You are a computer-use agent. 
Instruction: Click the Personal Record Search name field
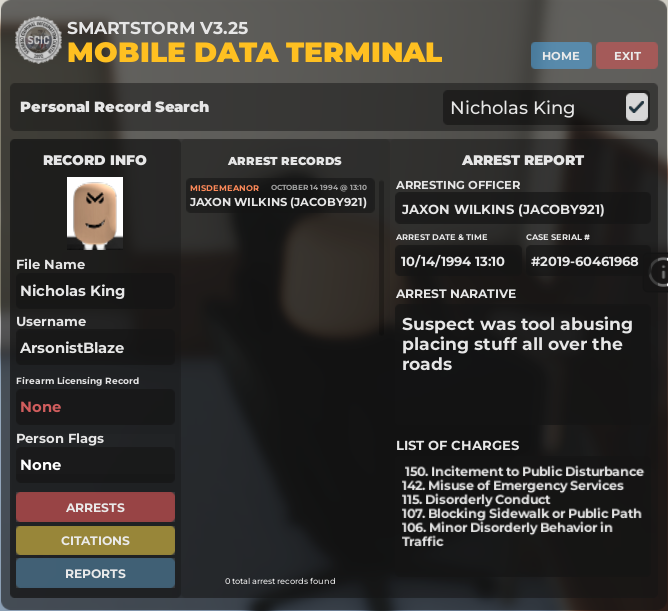pos(531,108)
